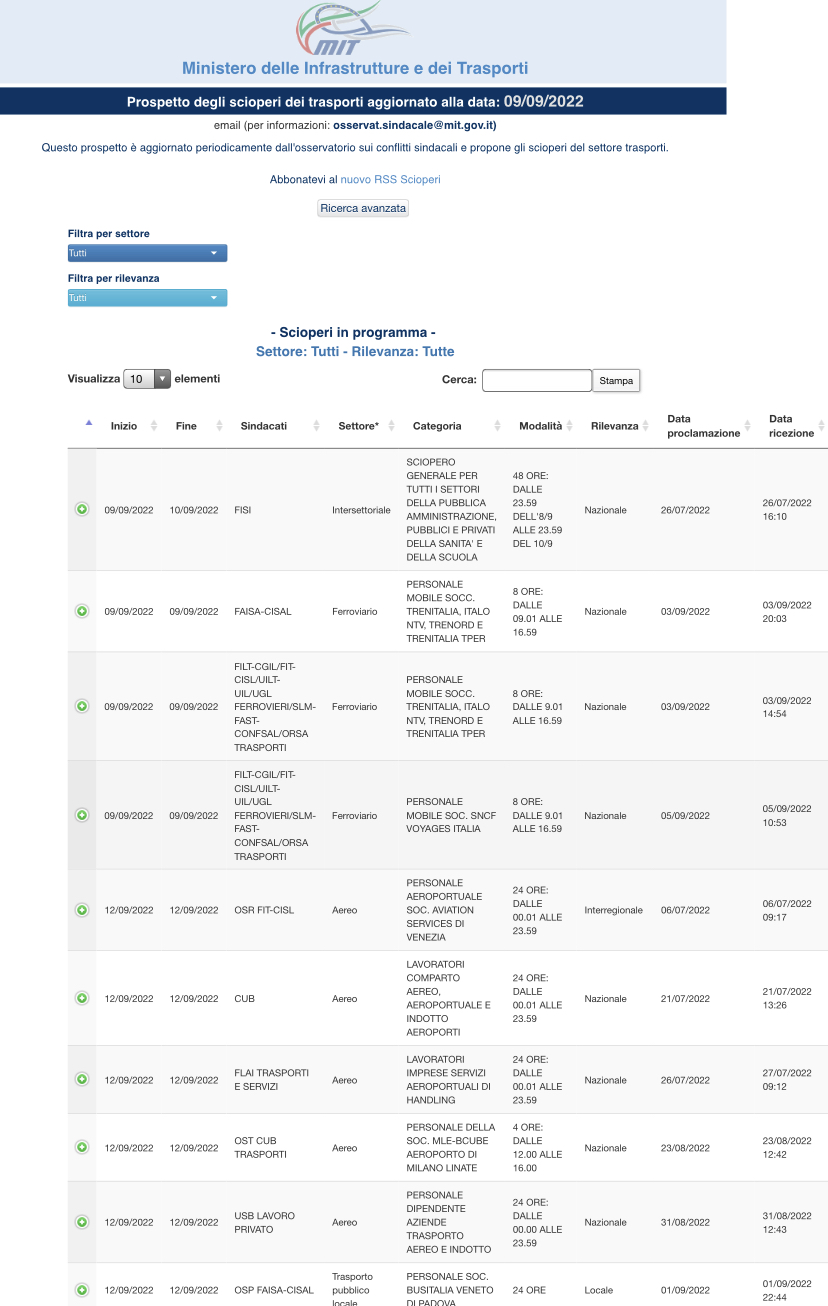Open the nuovo RSS Scioperi link
828x1306 pixels.
point(390,180)
